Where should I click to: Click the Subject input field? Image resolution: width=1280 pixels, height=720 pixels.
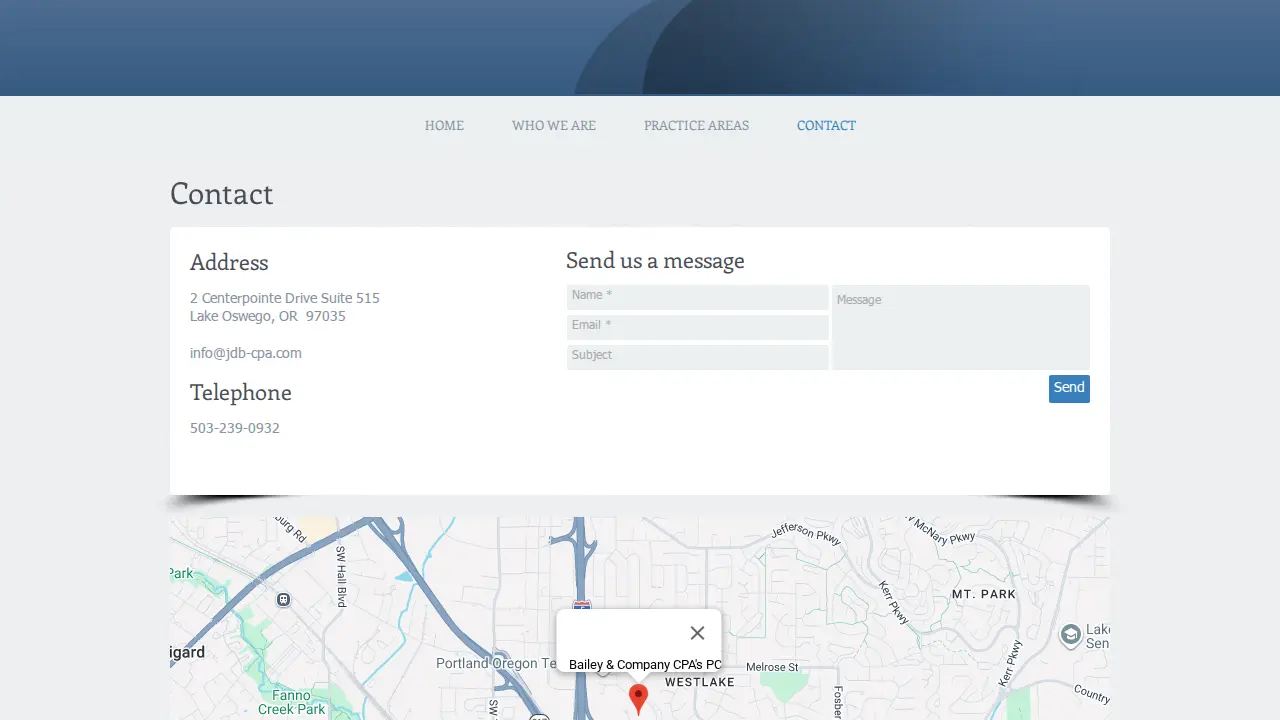[698, 357]
